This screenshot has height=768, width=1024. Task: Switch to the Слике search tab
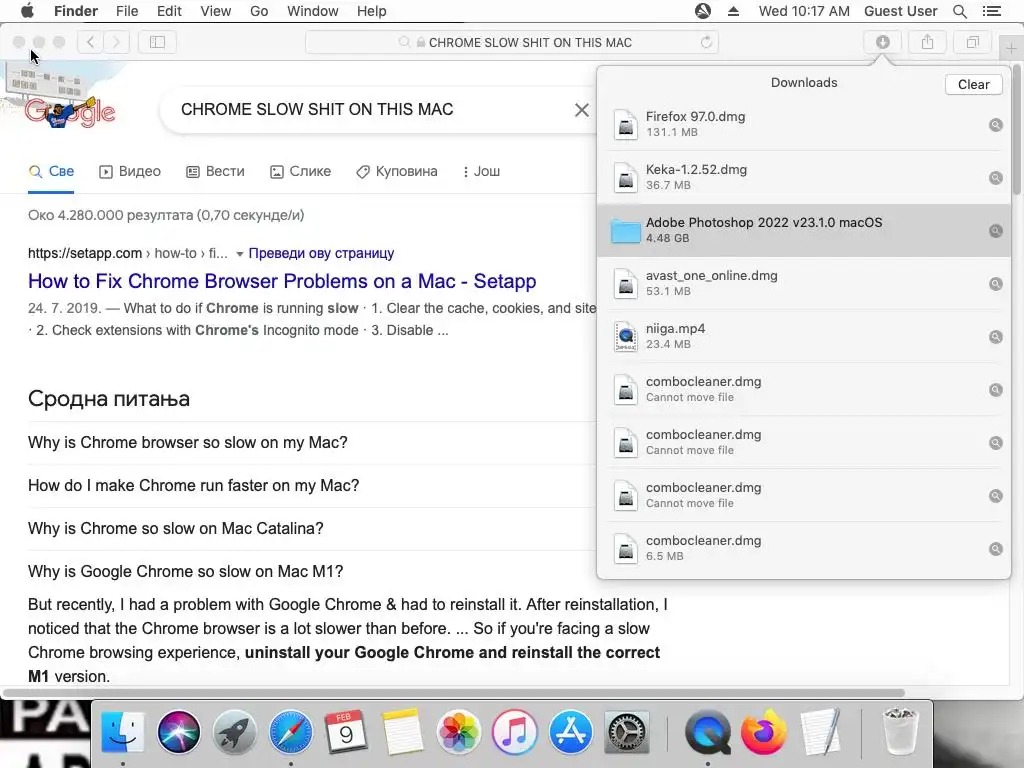pos(300,172)
